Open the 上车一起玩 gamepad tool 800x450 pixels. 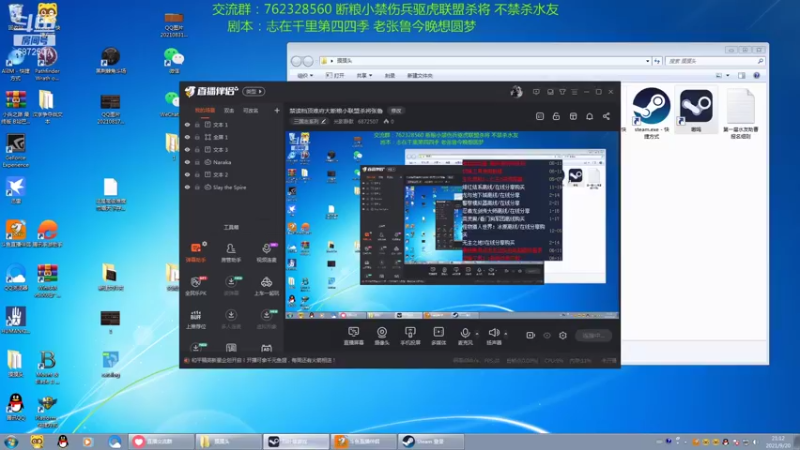tap(266, 286)
